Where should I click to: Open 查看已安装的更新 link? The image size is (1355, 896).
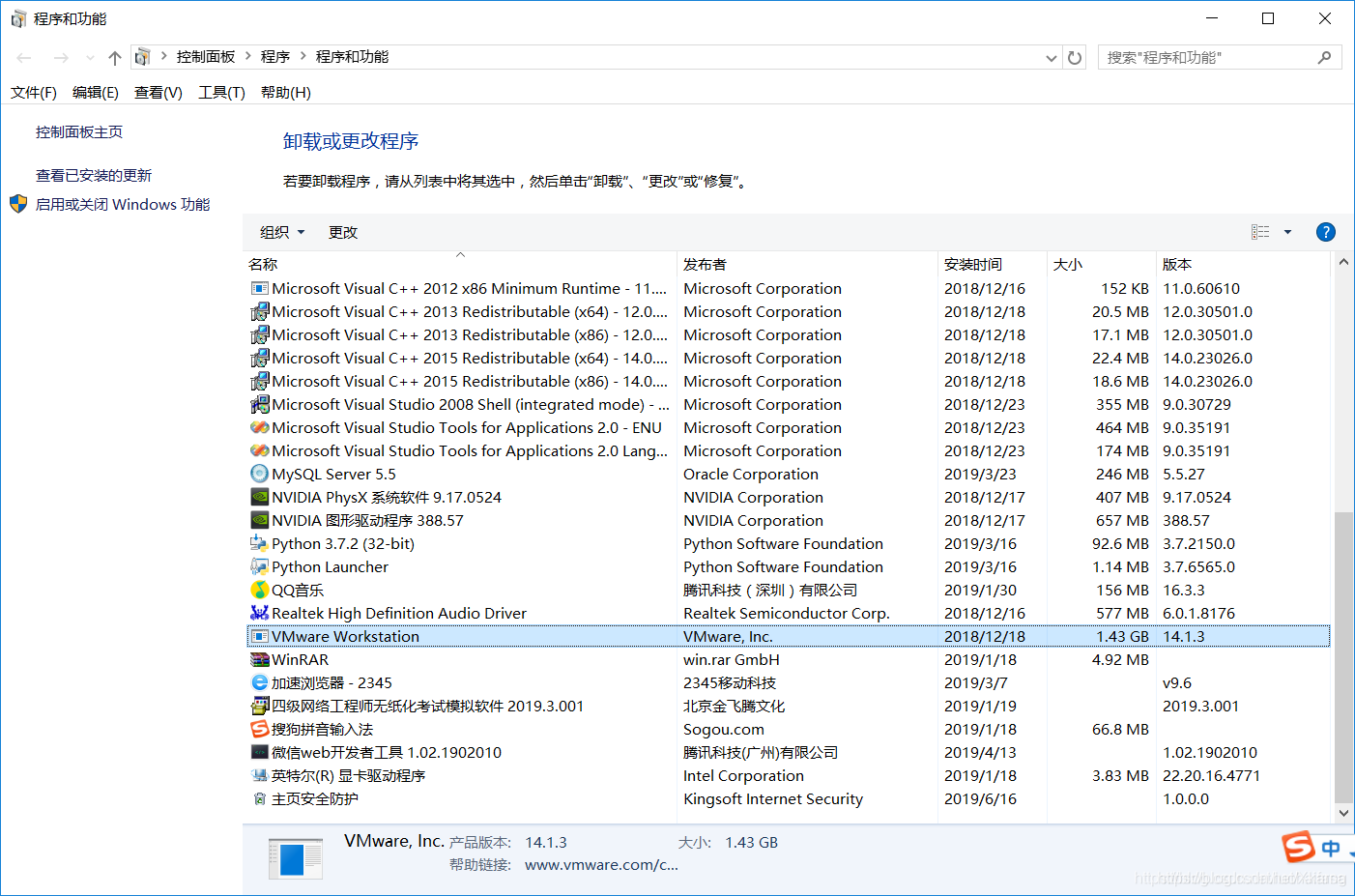point(94,175)
